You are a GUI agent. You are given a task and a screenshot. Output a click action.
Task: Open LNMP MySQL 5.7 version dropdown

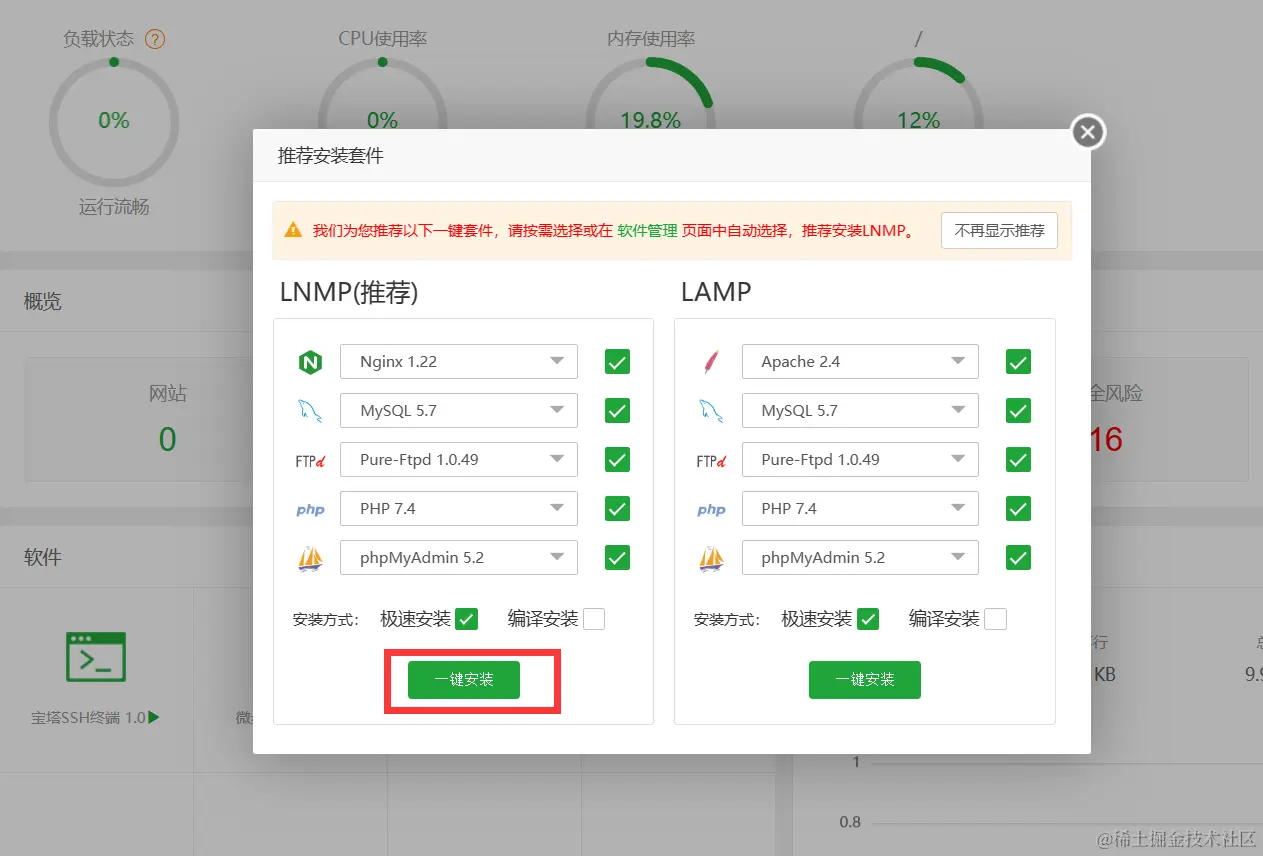click(459, 411)
